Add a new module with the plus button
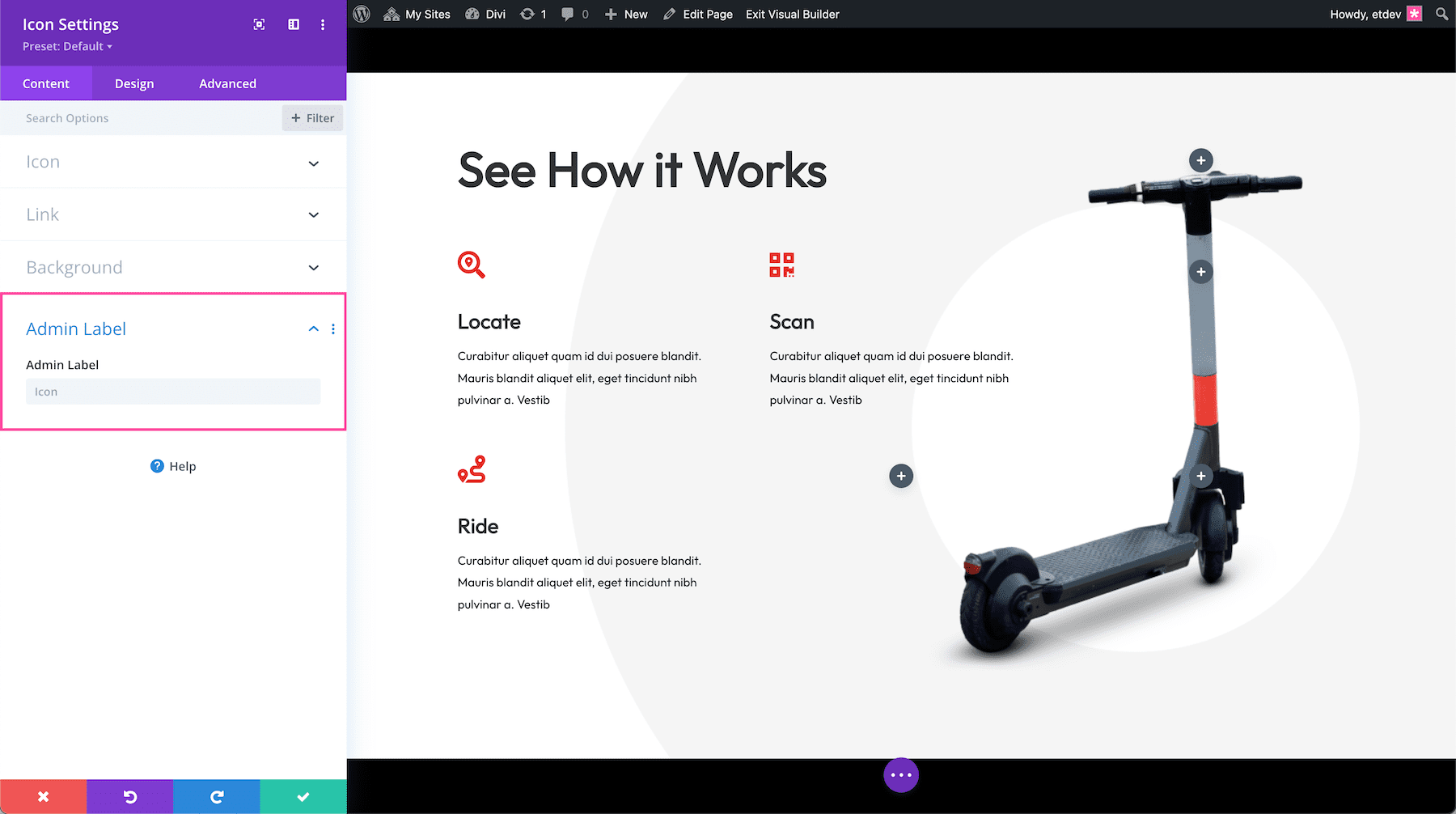Screen dimensions: 1456x814 [x=901, y=476]
